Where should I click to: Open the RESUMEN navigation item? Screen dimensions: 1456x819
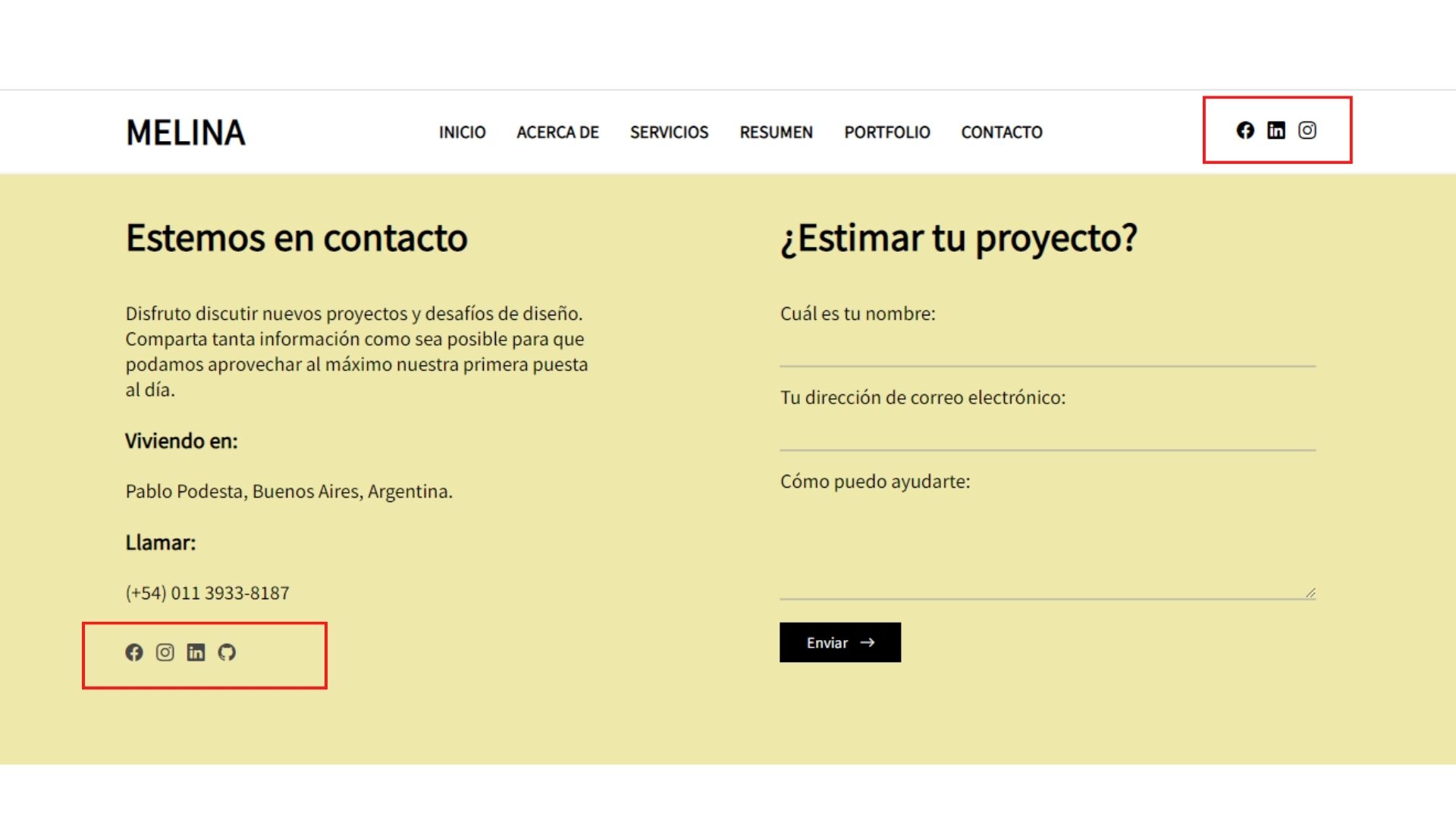click(776, 132)
